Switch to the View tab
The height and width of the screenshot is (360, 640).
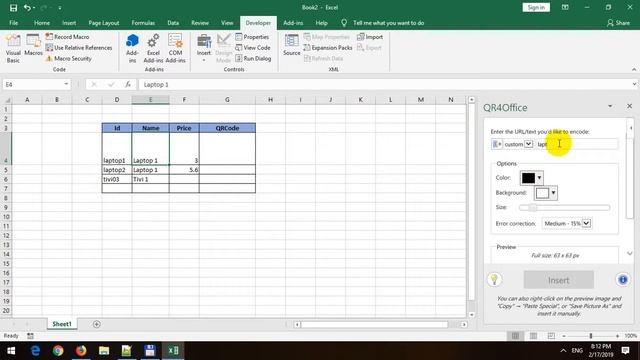coord(227,23)
